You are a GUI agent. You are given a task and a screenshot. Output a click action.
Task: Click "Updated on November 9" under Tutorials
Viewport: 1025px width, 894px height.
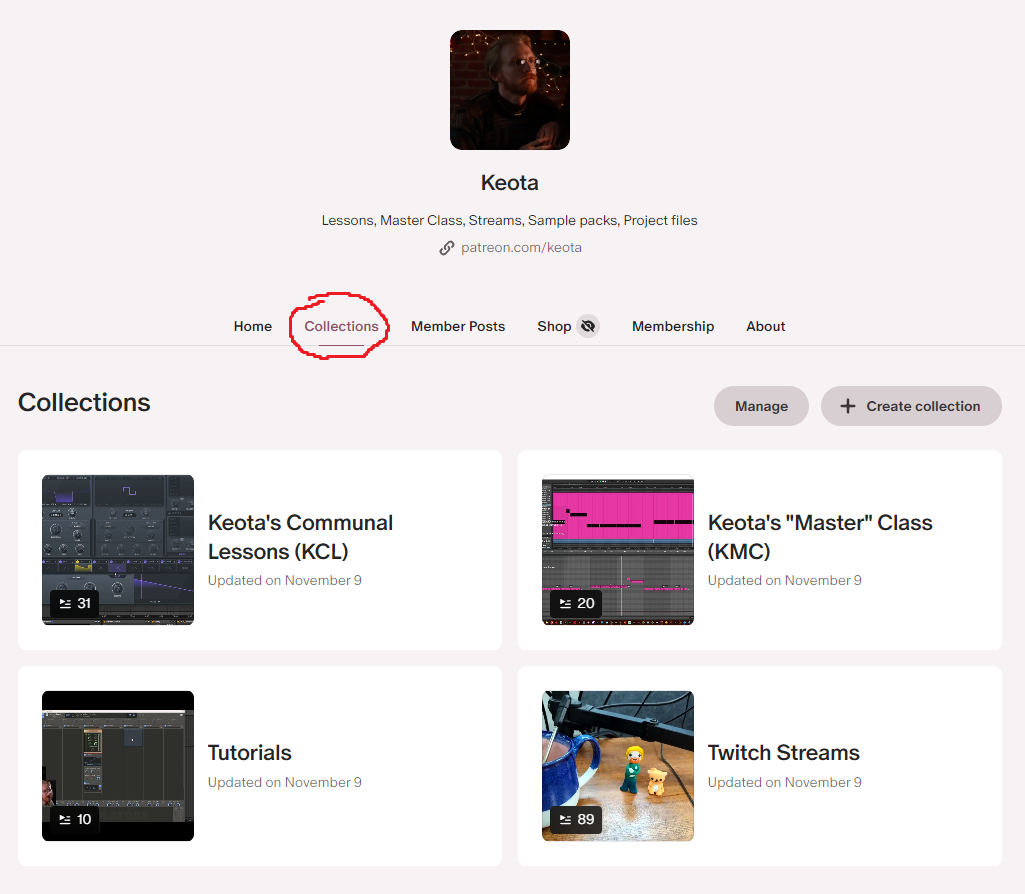(284, 782)
